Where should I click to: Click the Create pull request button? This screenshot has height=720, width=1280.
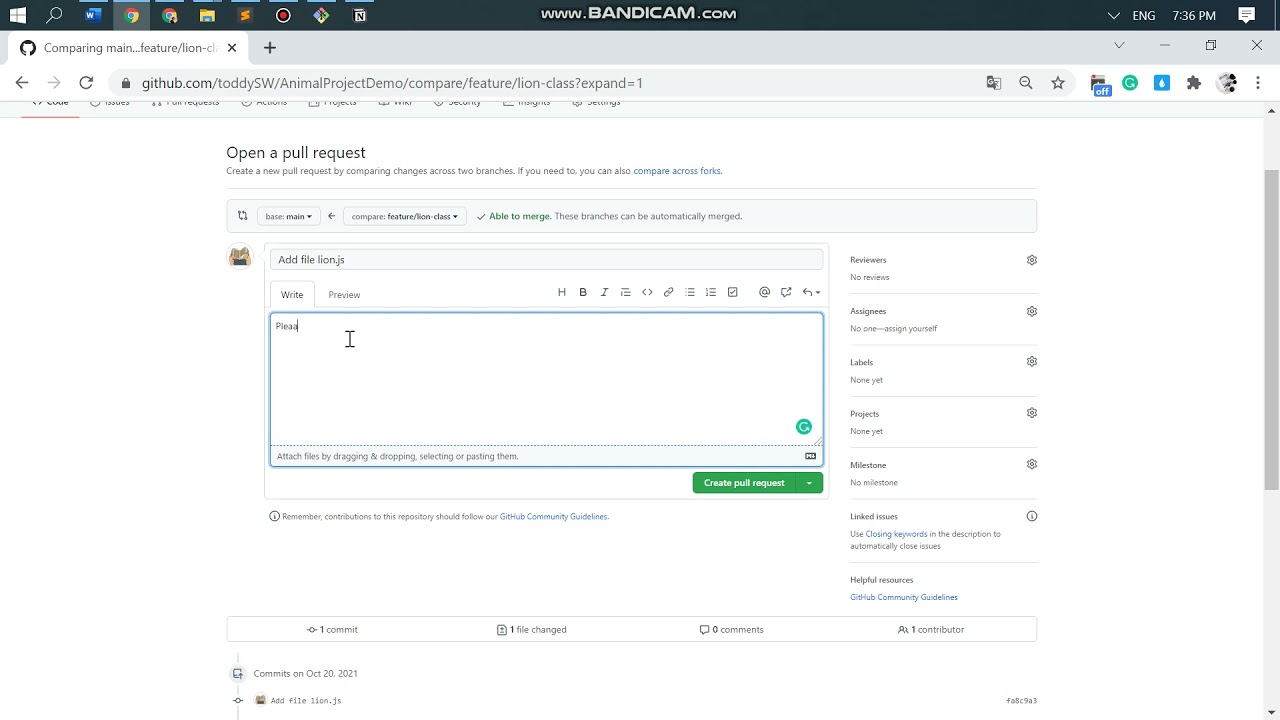[744, 483]
